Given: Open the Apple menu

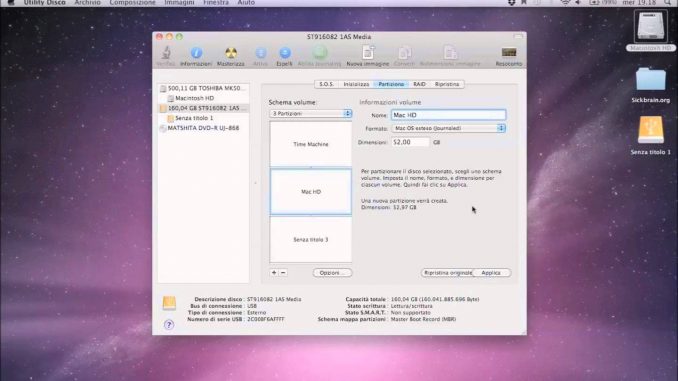Looking at the screenshot, I should coord(11,3).
